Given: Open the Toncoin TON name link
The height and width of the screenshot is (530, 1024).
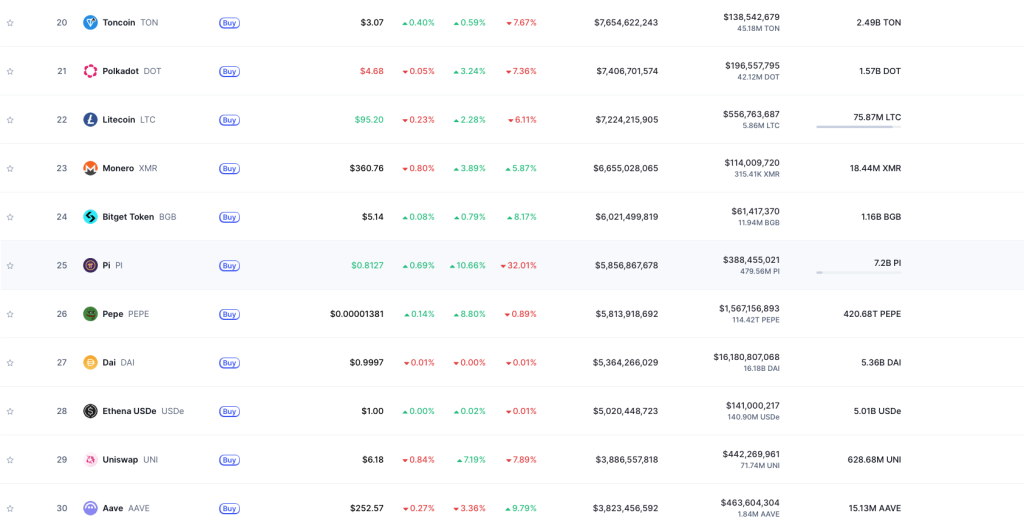Looking at the screenshot, I should pyautogui.click(x=130, y=23).
